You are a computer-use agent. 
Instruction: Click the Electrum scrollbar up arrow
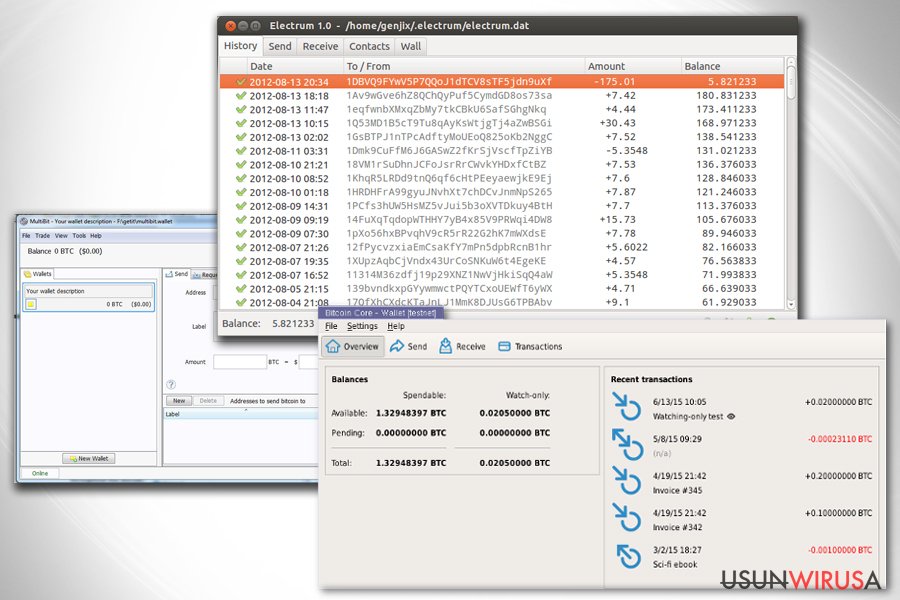point(791,61)
